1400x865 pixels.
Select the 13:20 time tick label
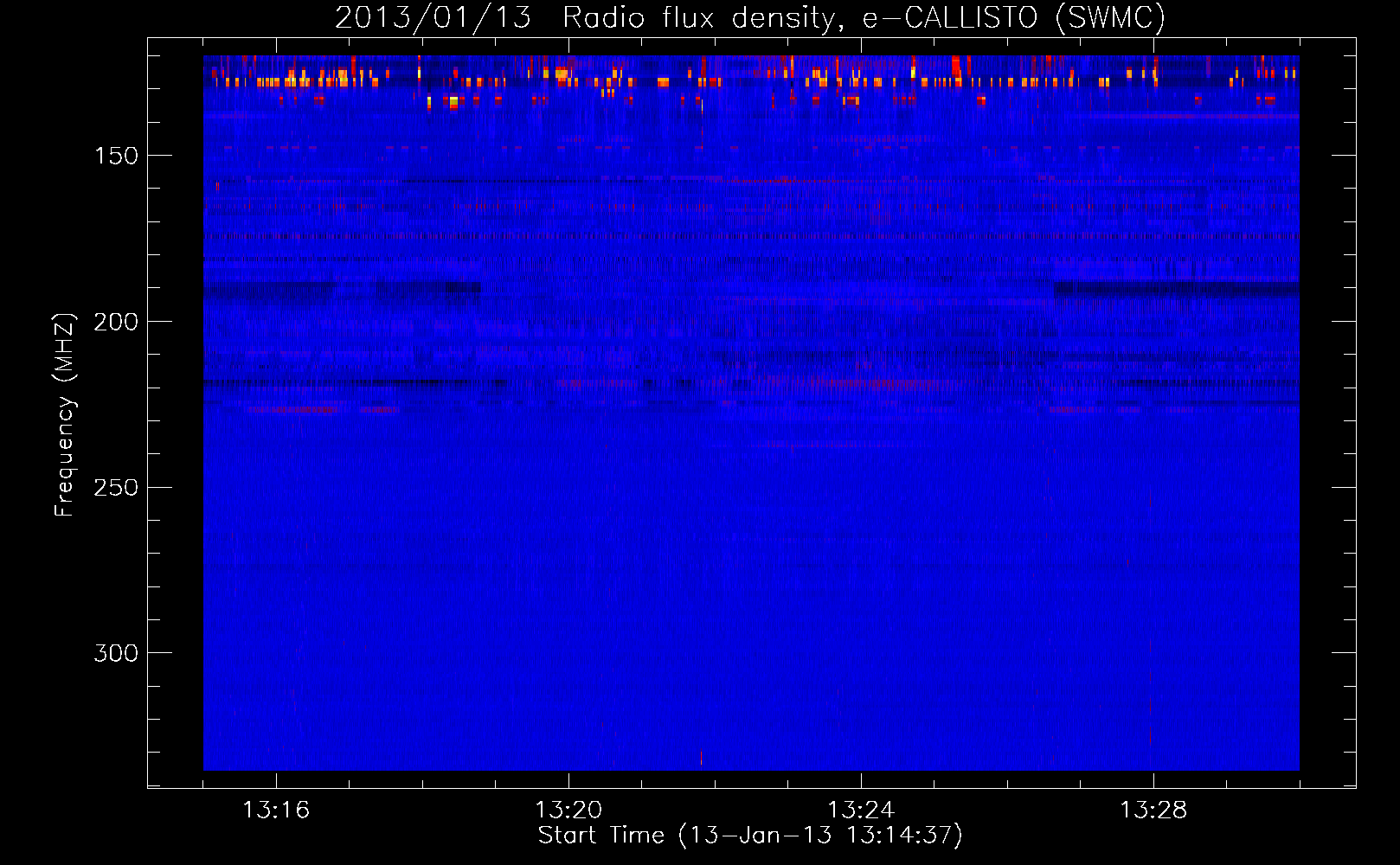[x=568, y=810]
